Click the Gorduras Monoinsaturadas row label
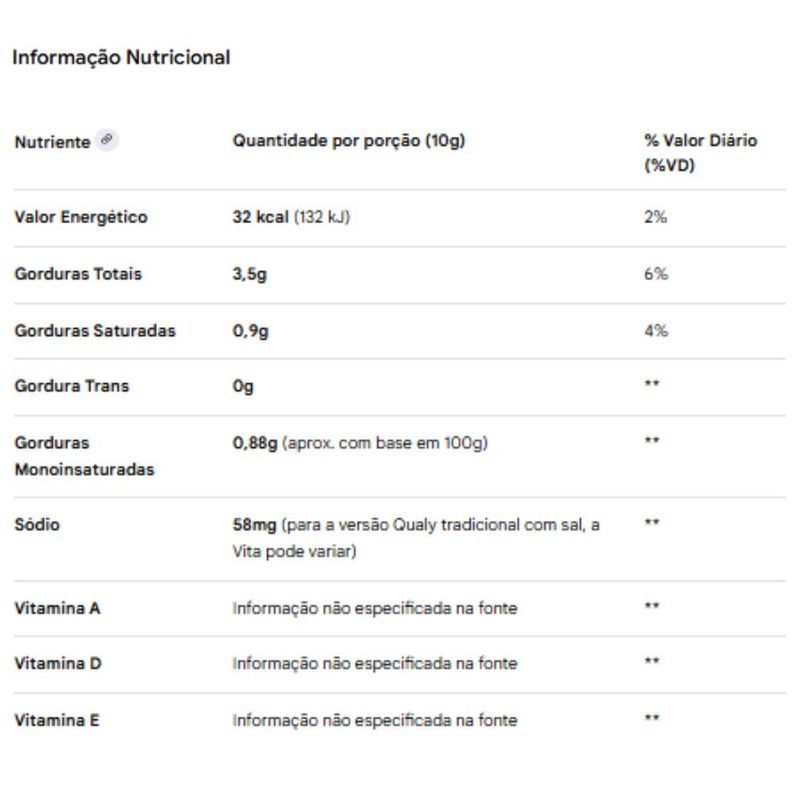800x800 pixels. click(84, 455)
